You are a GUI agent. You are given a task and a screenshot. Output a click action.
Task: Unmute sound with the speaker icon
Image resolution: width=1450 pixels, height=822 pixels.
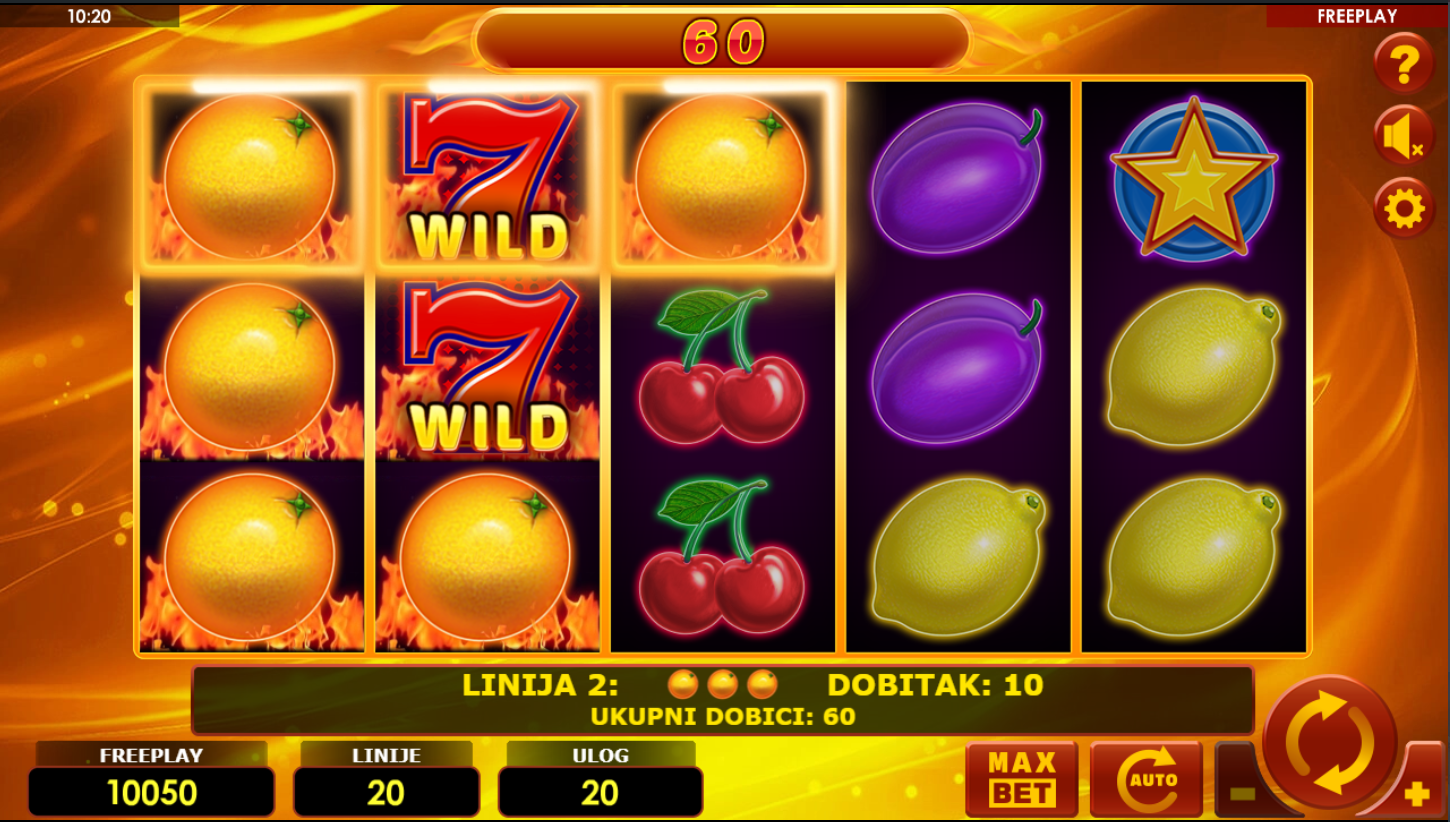pyautogui.click(x=1404, y=136)
